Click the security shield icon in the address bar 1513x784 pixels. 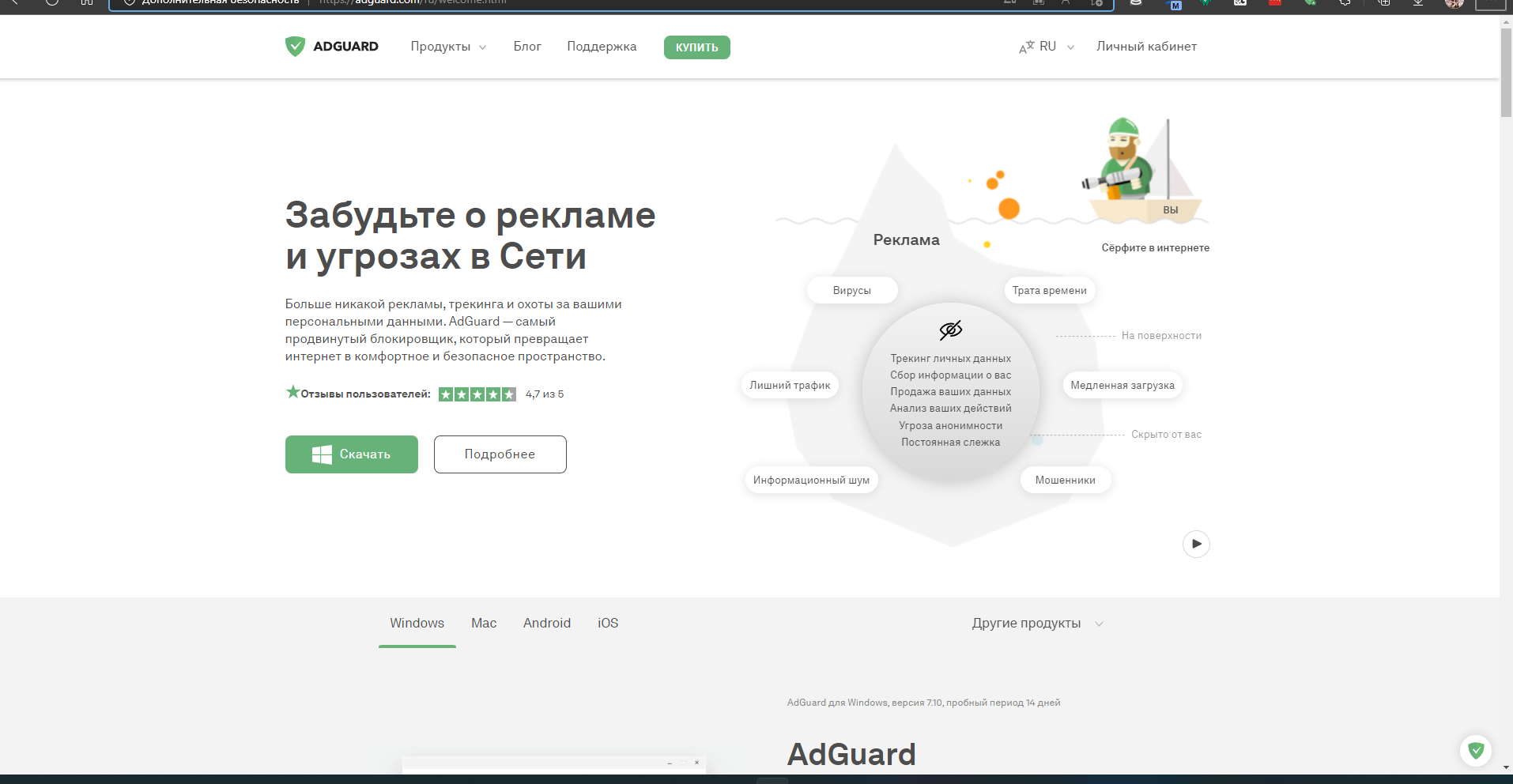click(129, 2)
